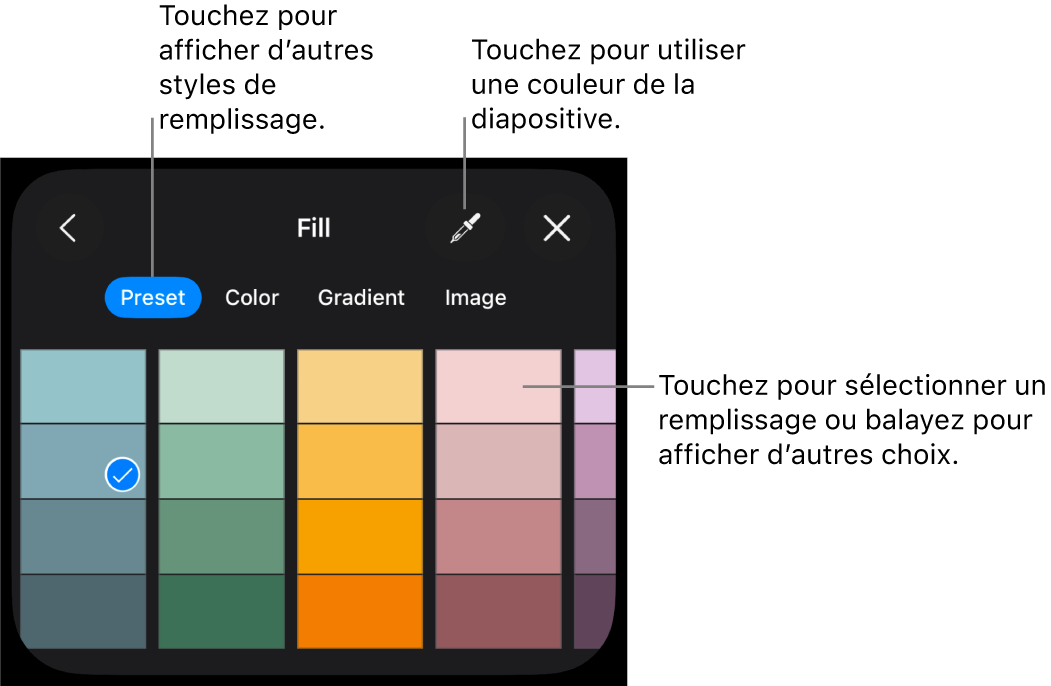Pick the light yellow swatch
Viewport: 1051px width, 686px height.
359,387
